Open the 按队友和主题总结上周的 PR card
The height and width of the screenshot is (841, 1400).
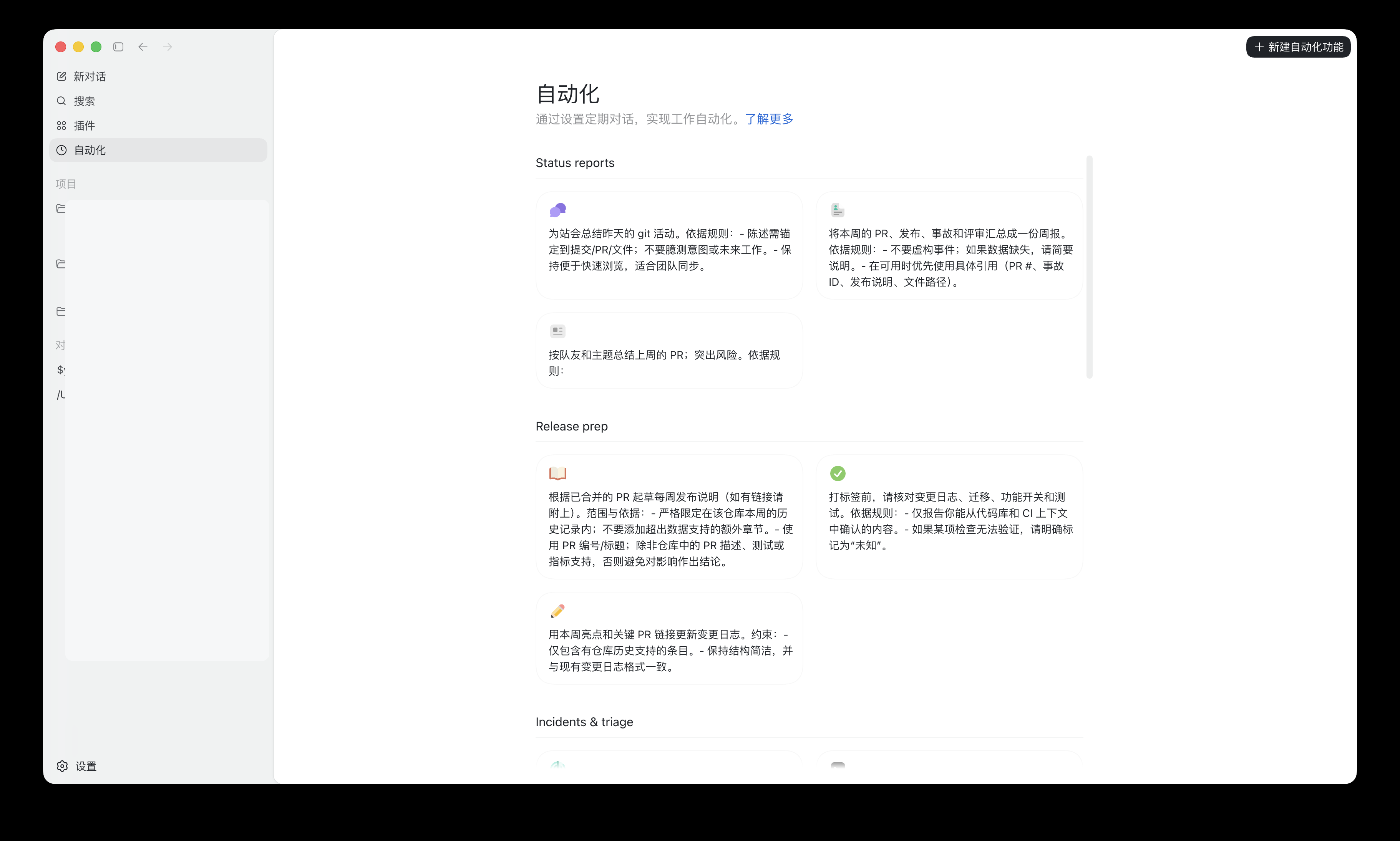tap(669, 350)
